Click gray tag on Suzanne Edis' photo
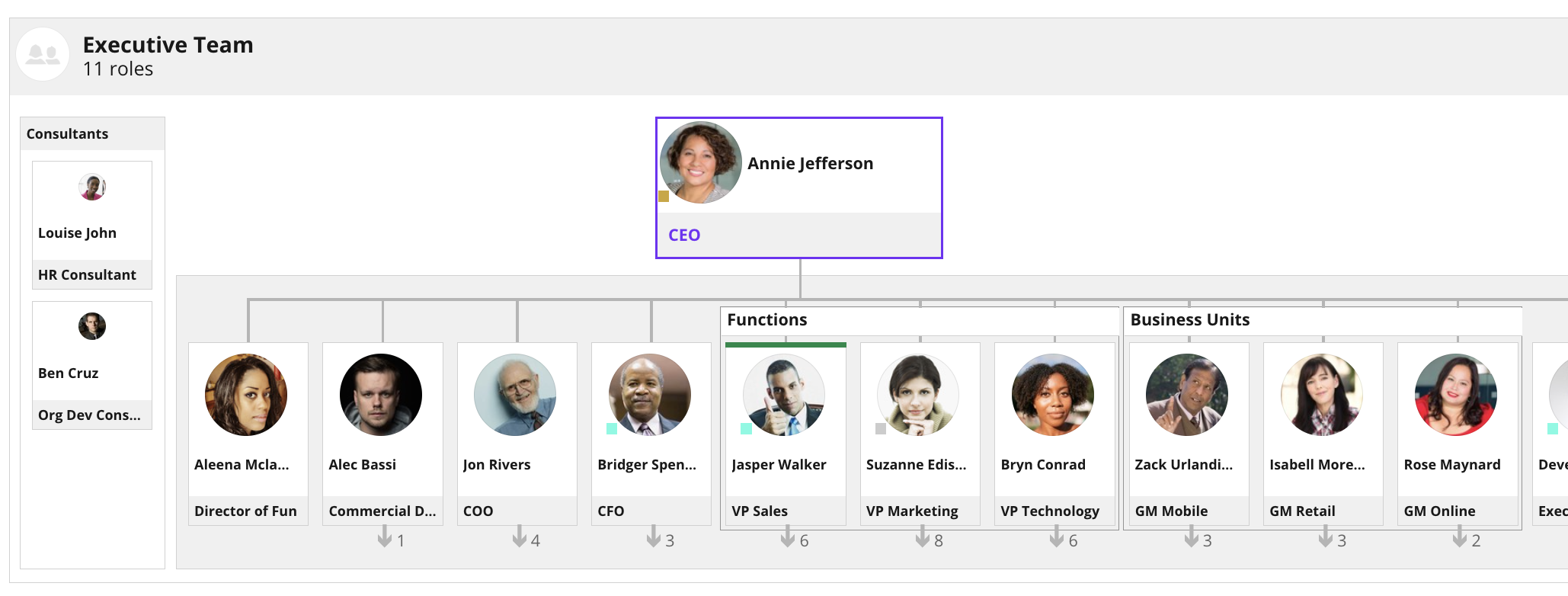The image size is (1568, 596). pos(880,428)
